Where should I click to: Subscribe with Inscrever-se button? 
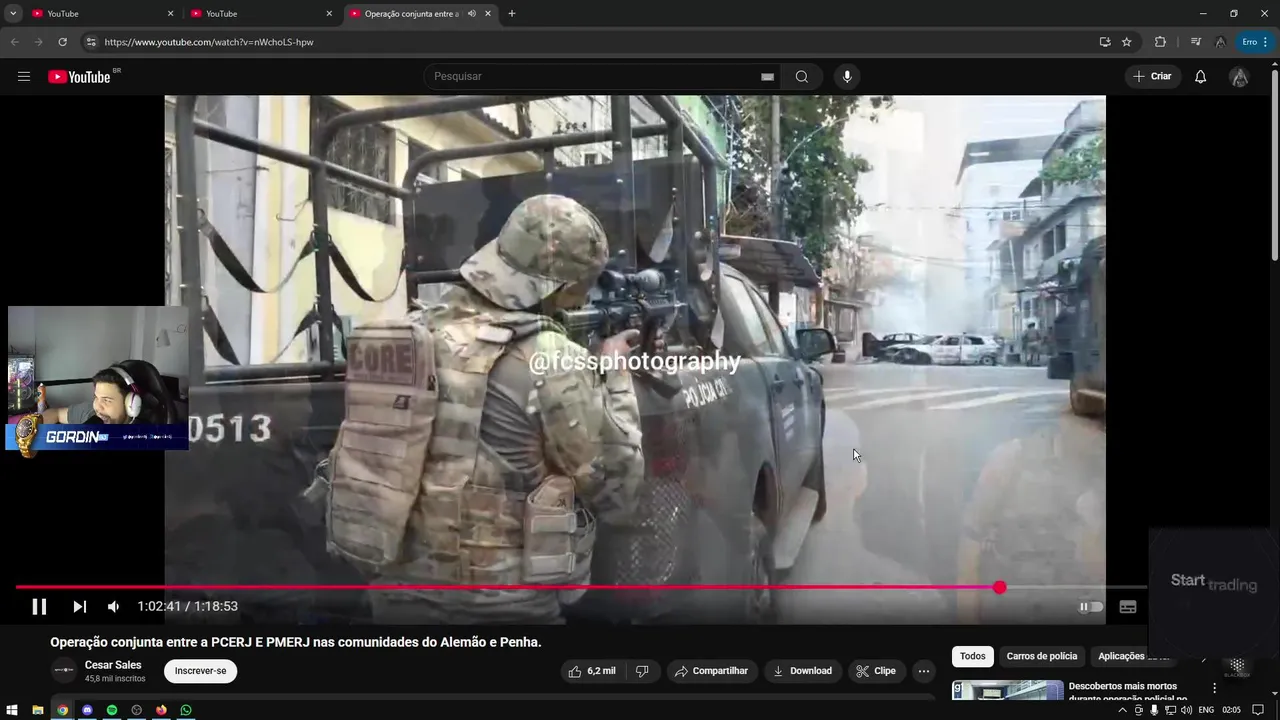201,671
